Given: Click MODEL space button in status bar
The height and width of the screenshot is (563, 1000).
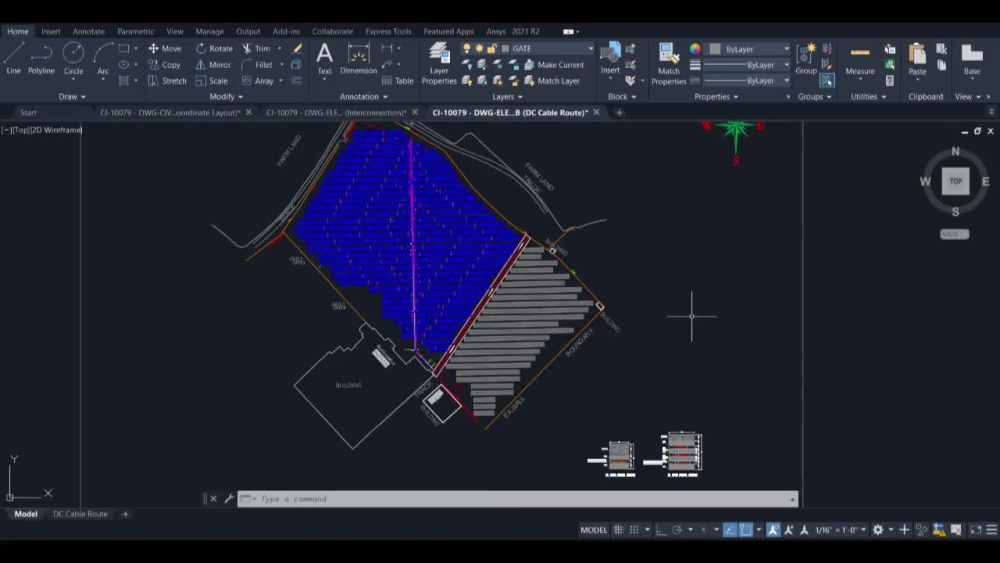Looking at the screenshot, I should coord(593,530).
